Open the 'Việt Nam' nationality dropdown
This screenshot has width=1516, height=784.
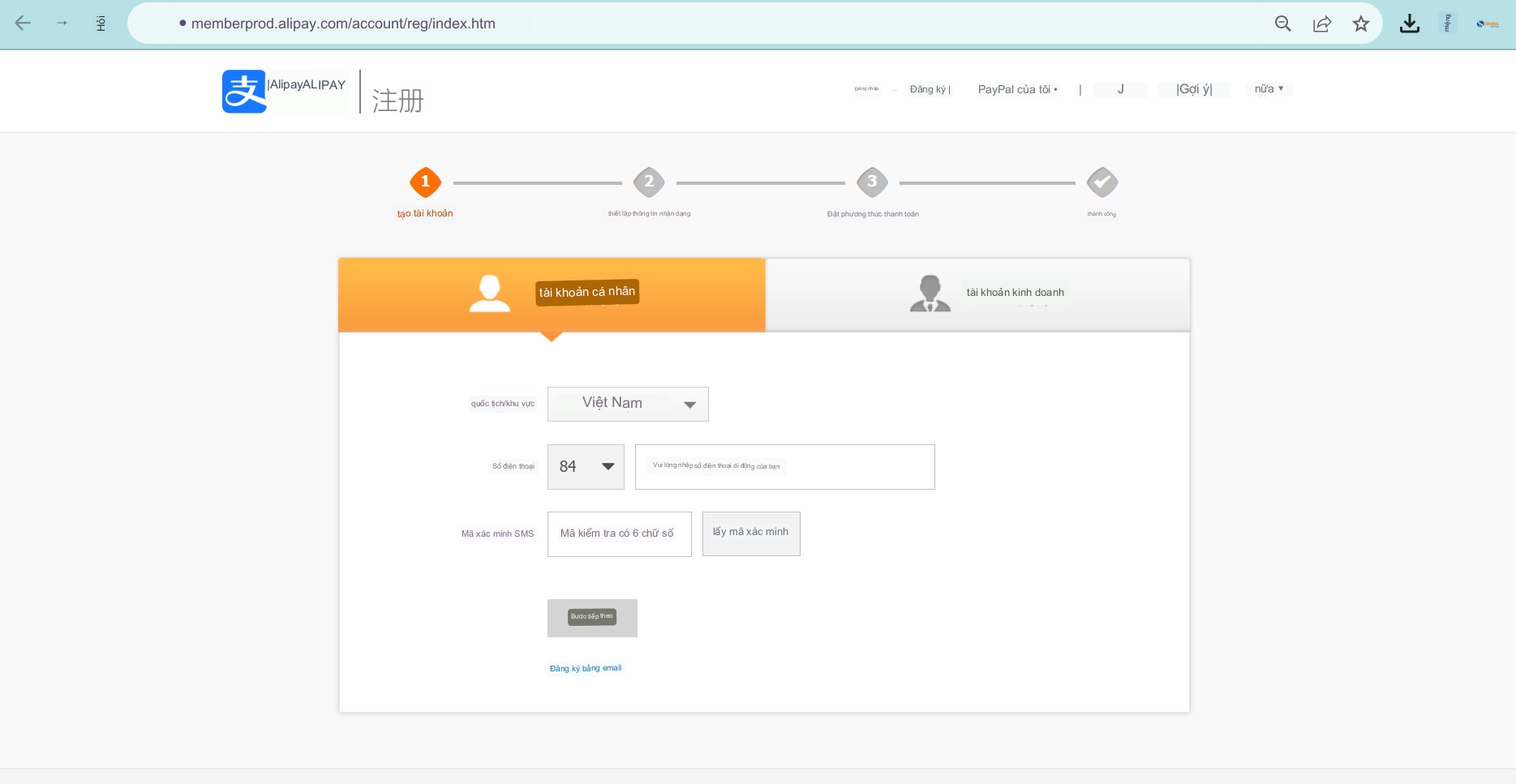tap(628, 404)
